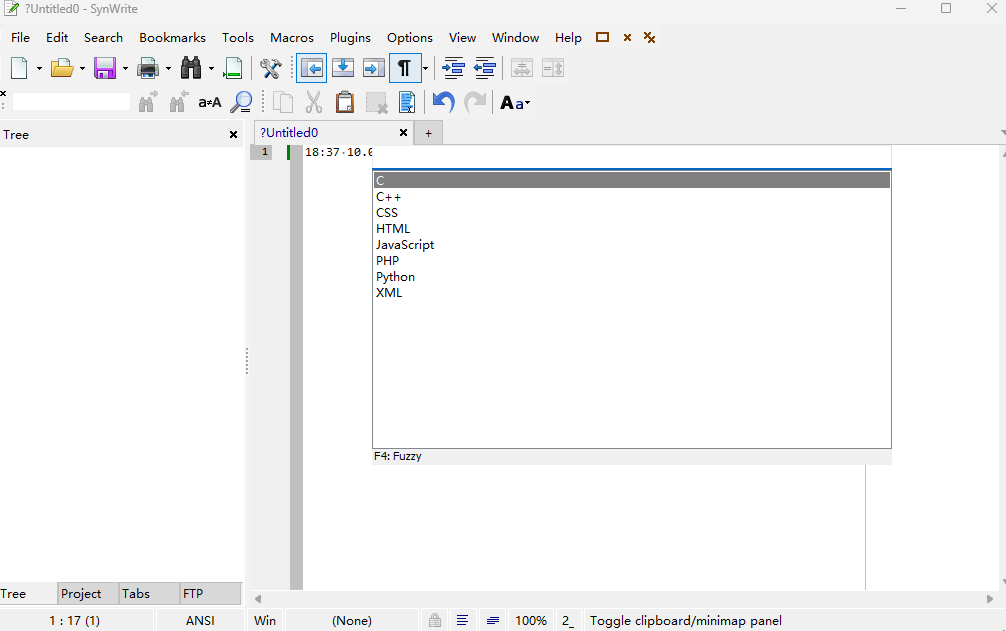Open Find with the black binoculars icon
1006x631 pixels.
(x=191, y=68)
